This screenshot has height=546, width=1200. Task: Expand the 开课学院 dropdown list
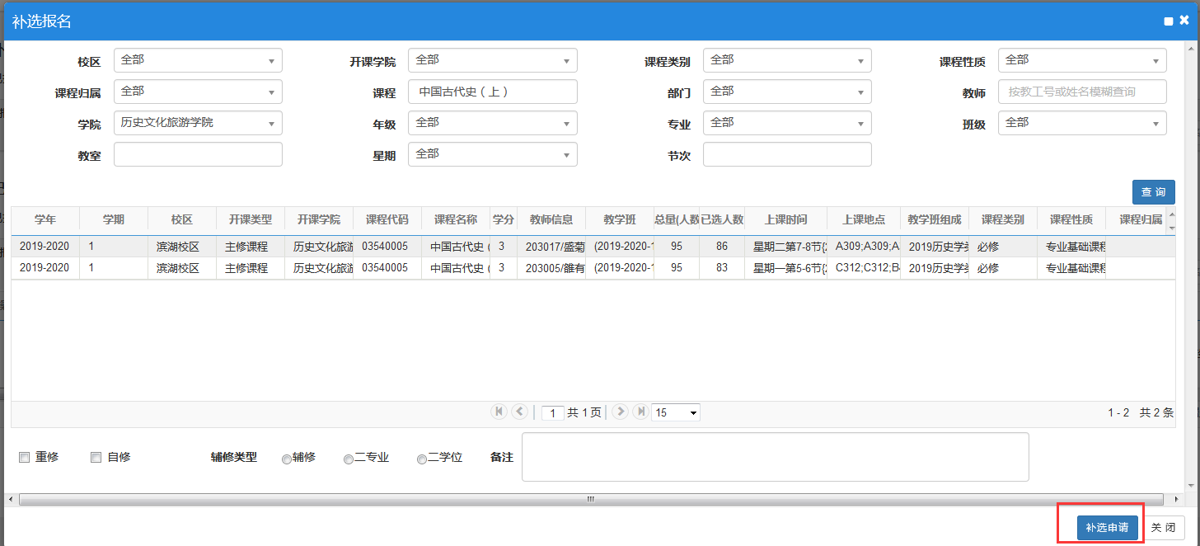coord(492,61)
